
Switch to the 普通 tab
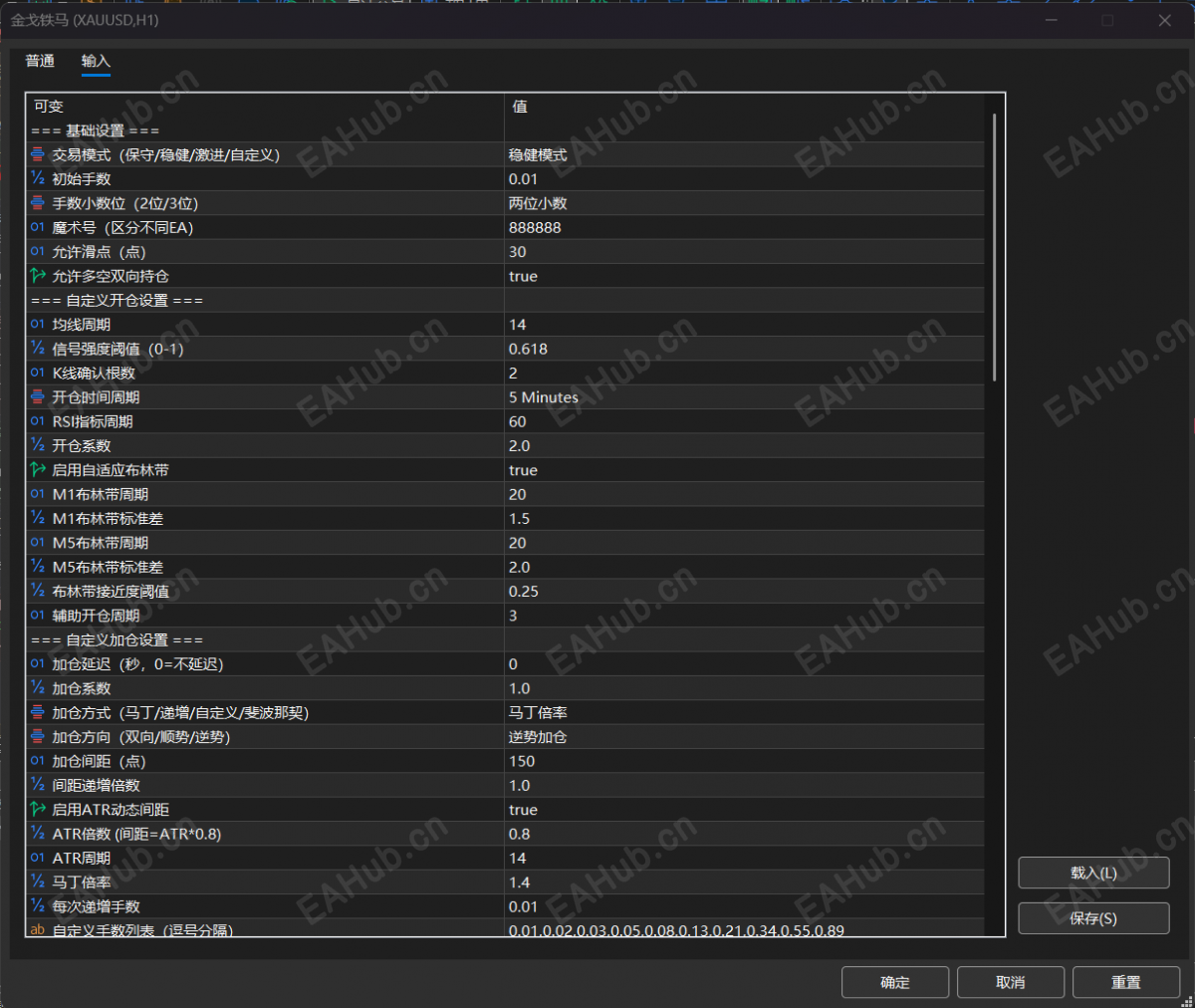(x=40, y=61)
